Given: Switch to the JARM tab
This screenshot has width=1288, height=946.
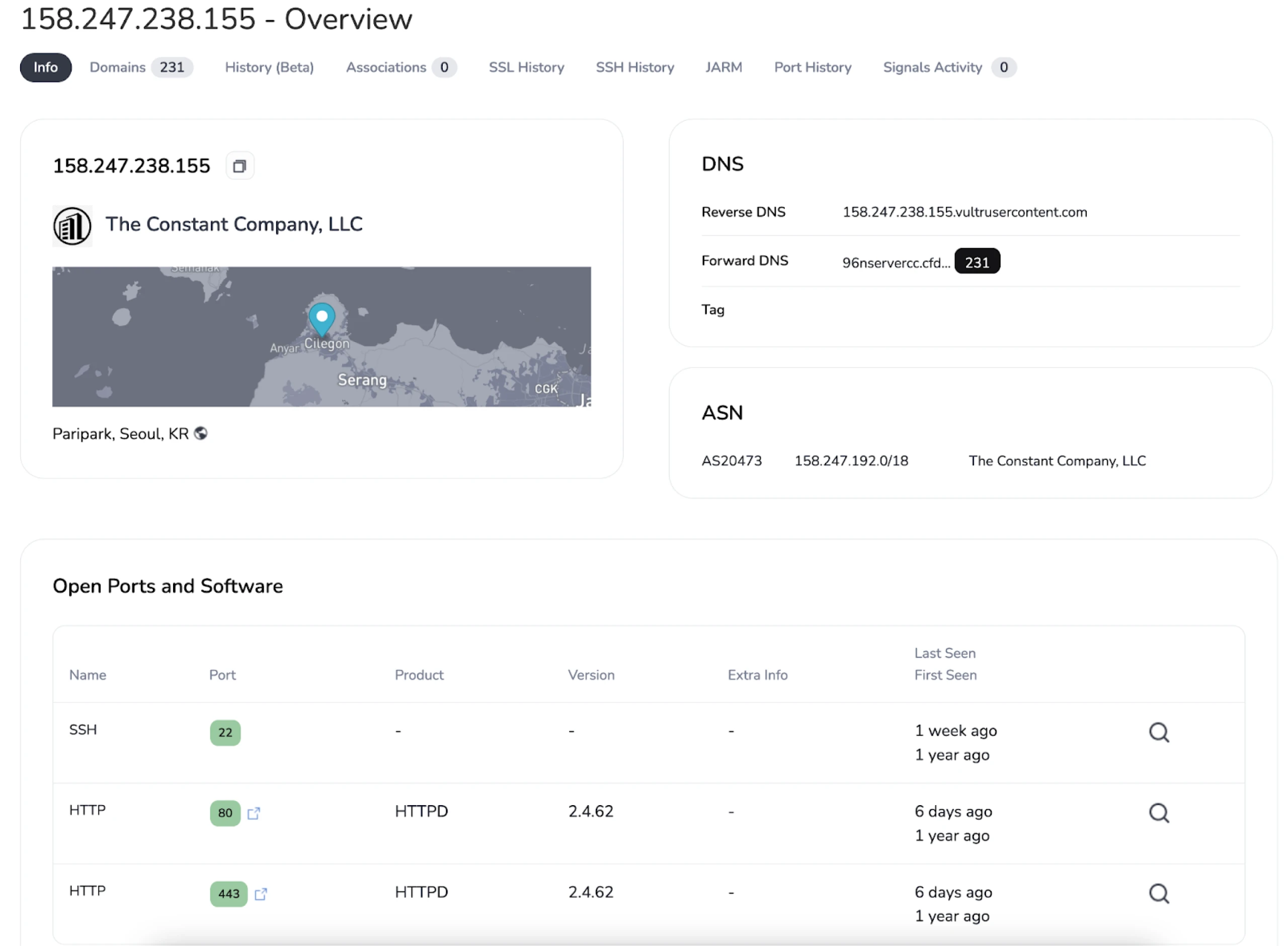Looking at the screenshot, I should 723,67.
